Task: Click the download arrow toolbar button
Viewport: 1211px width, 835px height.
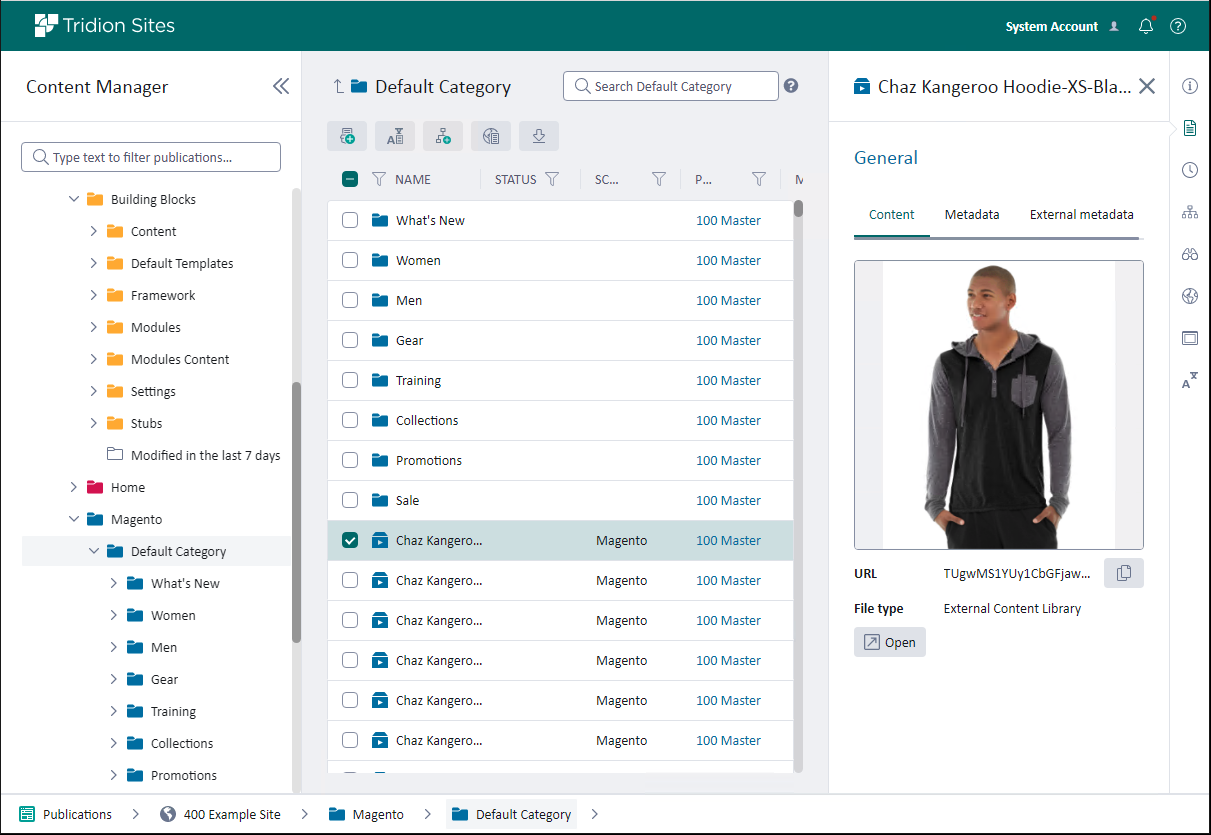Action: 538,137
